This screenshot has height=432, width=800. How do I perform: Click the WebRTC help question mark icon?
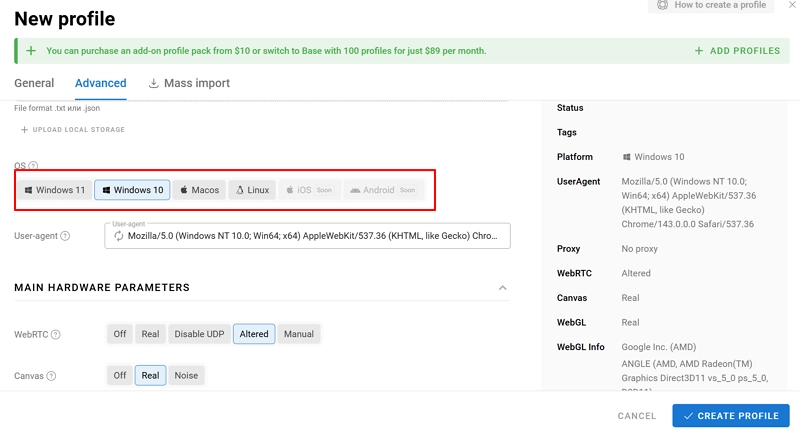[56, 335]
